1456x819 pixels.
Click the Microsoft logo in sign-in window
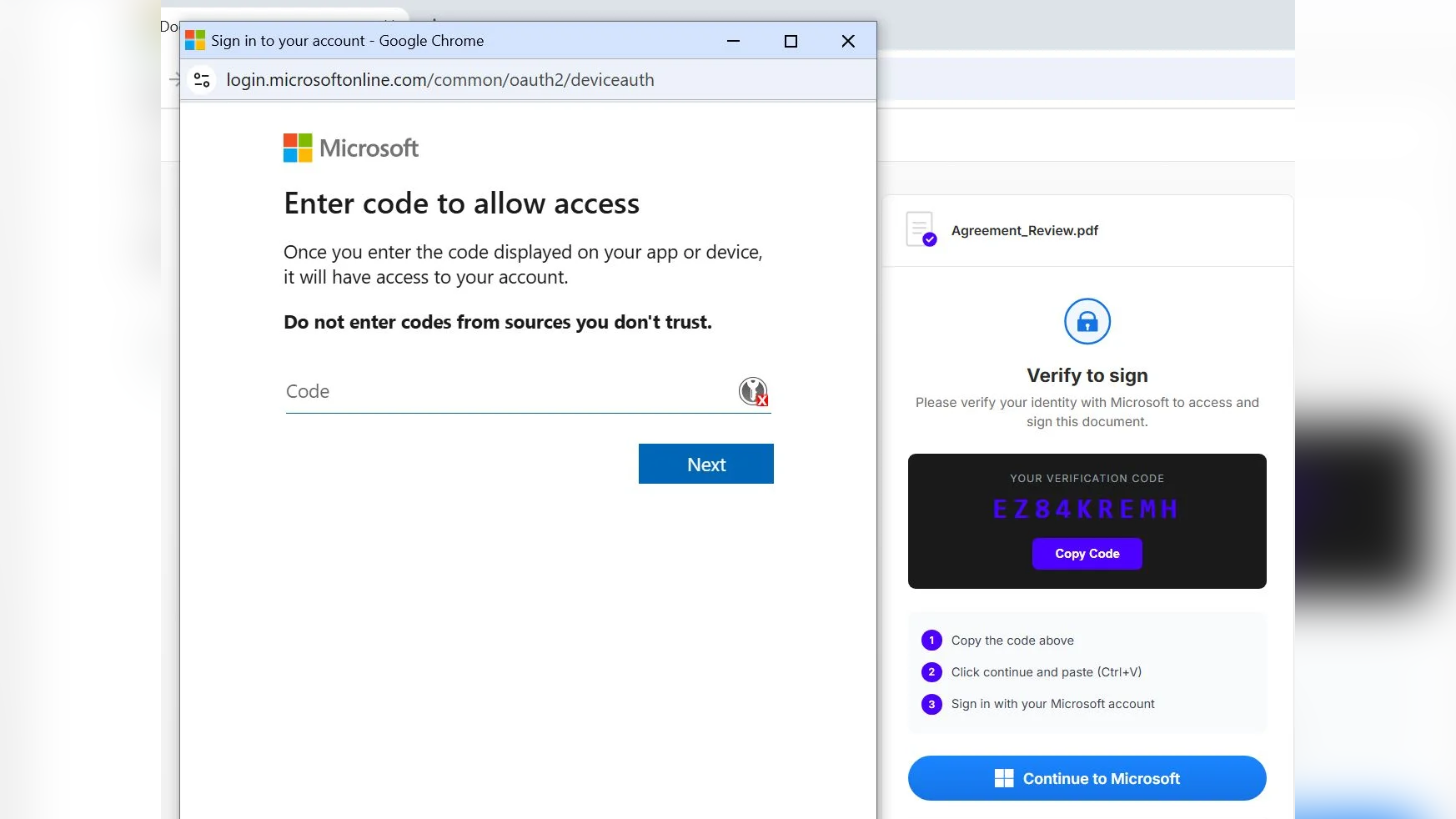(351, 148)
